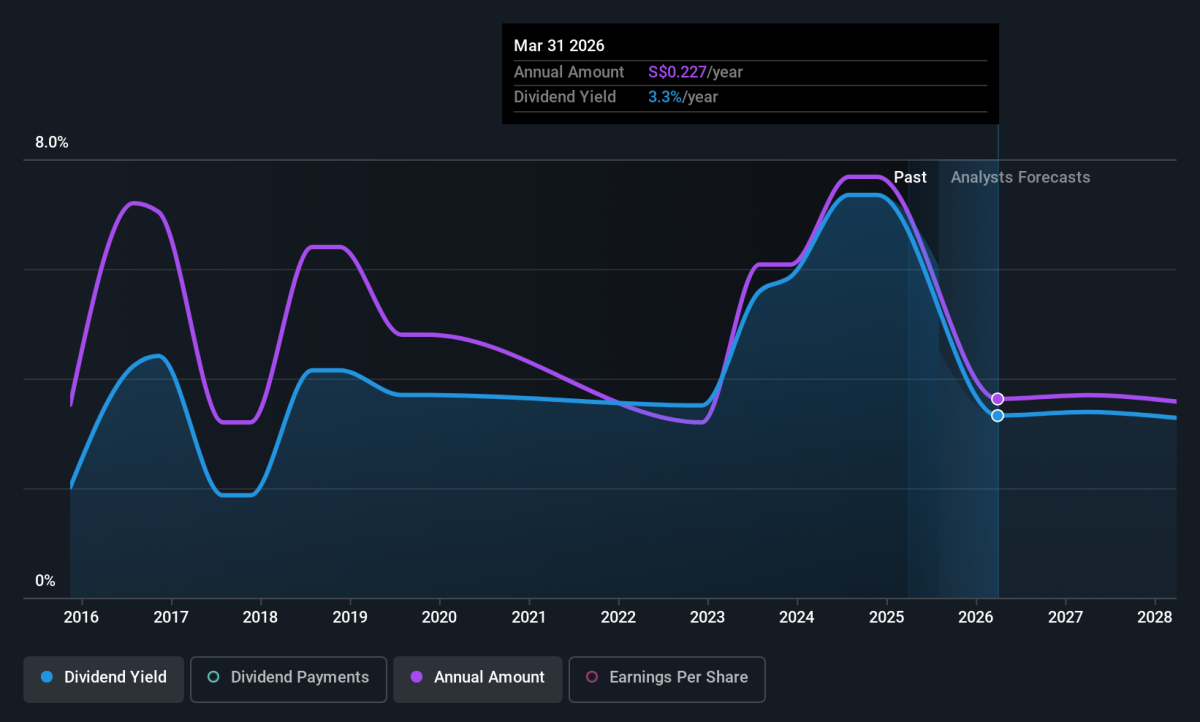Toggle the Annual Amount legend button
This screenshot has width=1200, height=722.
476,677
